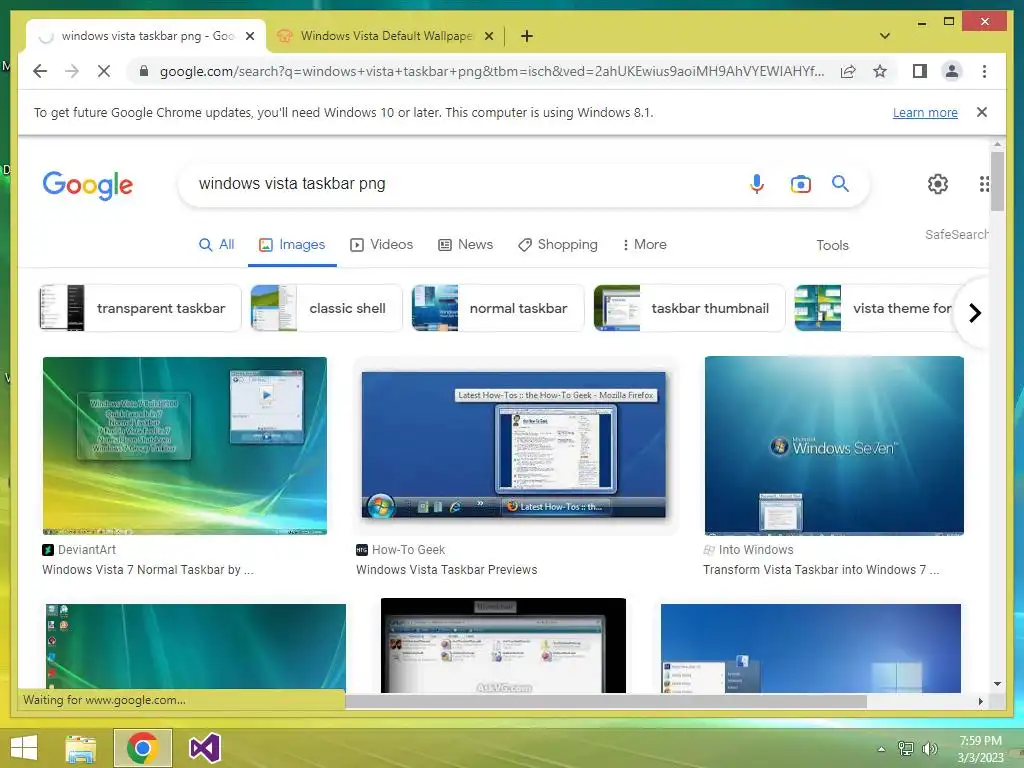Open the Chrome profile avatar menu

coord(952,71)
